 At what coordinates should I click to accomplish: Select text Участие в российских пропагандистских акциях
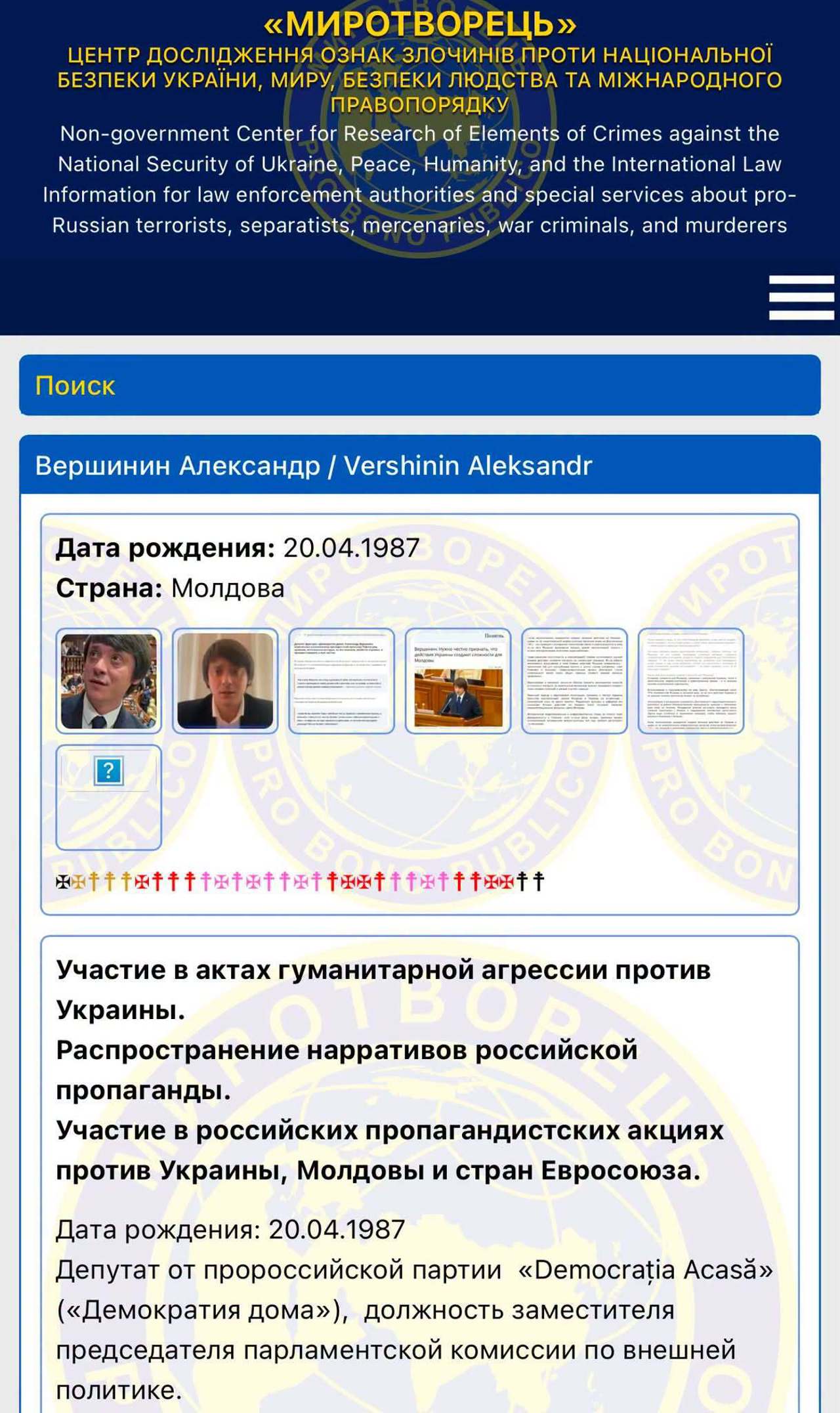click(x=390, y=1130)
